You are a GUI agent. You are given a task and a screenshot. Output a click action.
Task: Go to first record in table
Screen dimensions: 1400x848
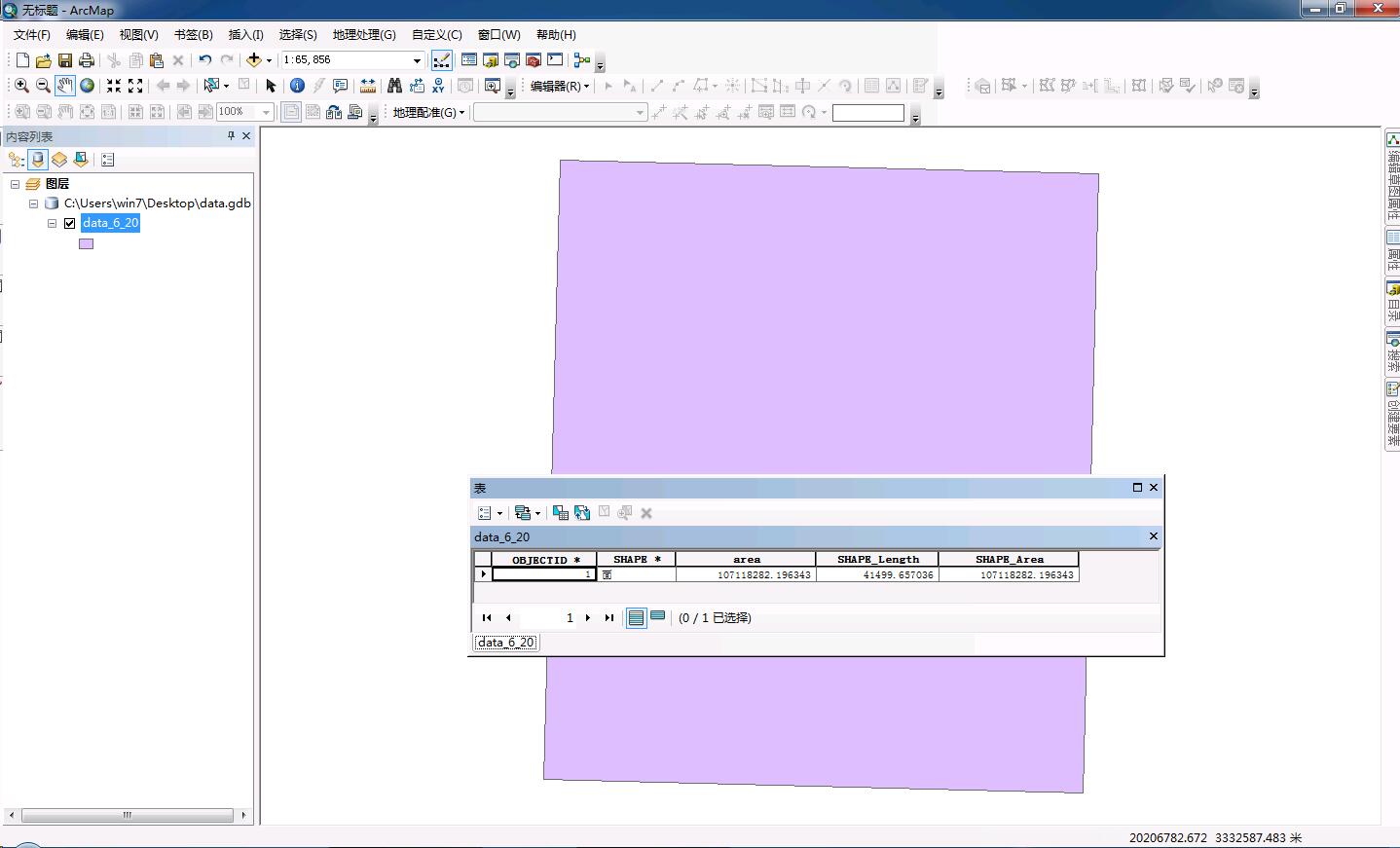[x=487, y=617]
